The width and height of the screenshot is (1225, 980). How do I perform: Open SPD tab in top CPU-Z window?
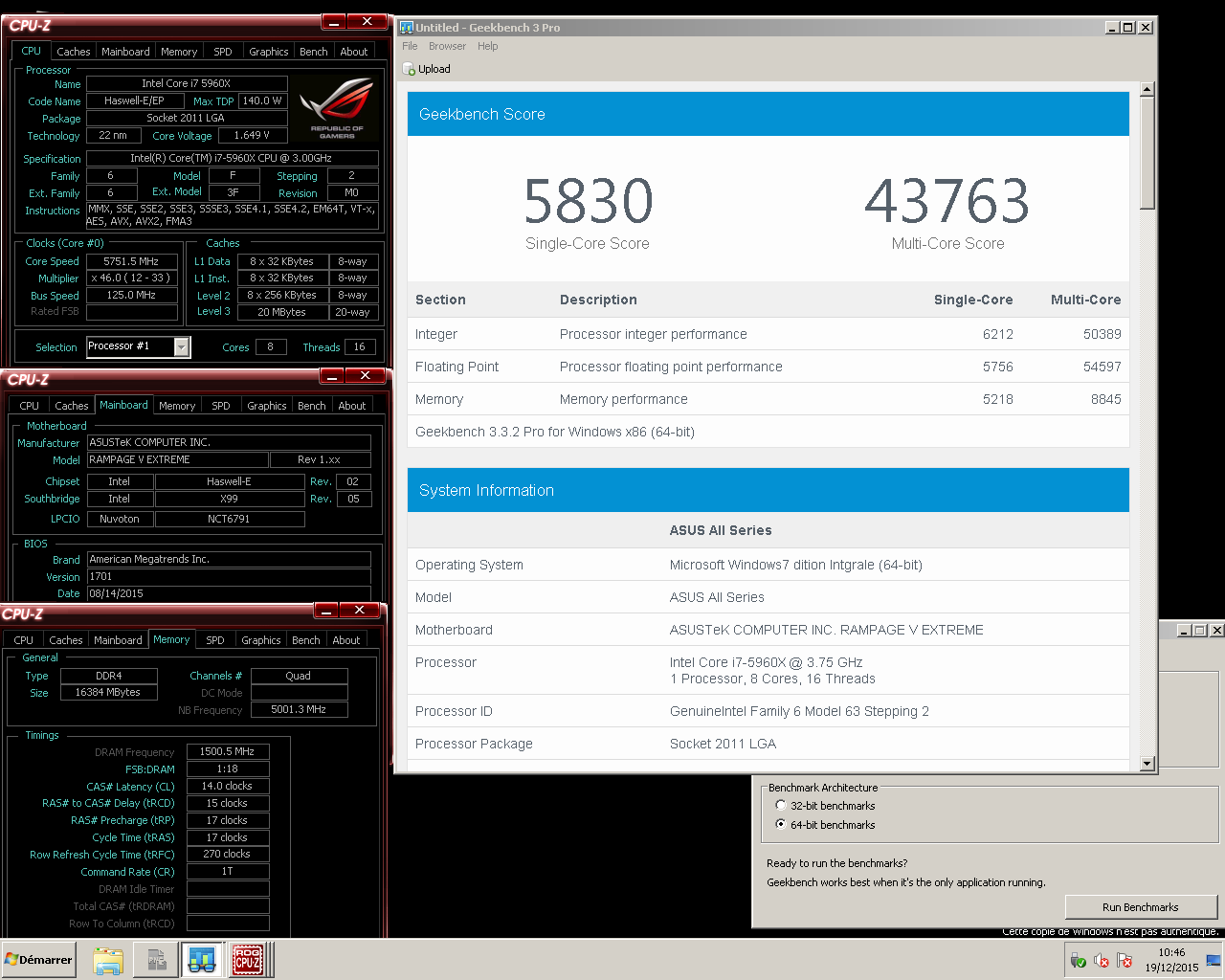point(223,52)
